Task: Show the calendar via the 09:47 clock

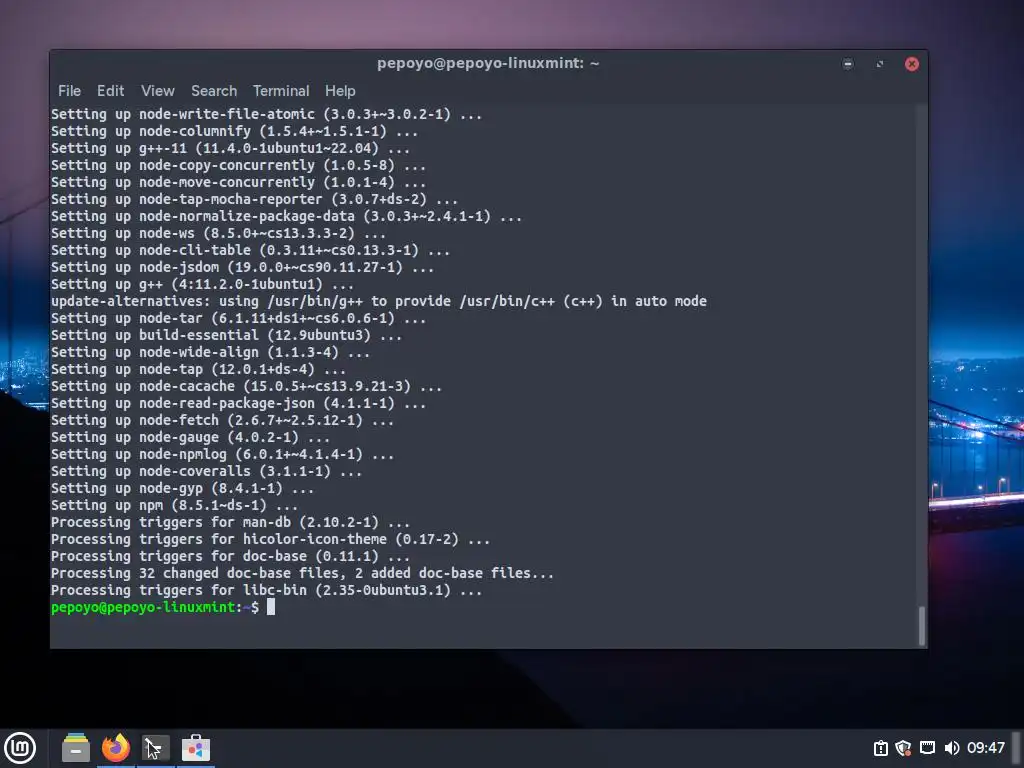Action: click(985, 748)
